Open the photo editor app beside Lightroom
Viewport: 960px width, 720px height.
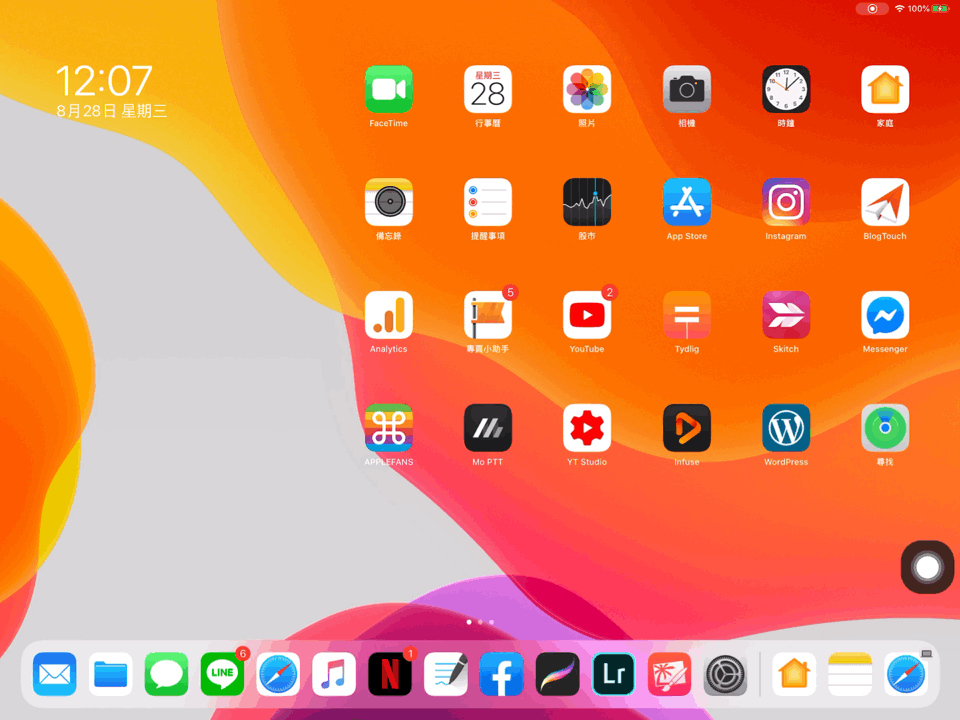pyautogui.click(x=669, y=674)
